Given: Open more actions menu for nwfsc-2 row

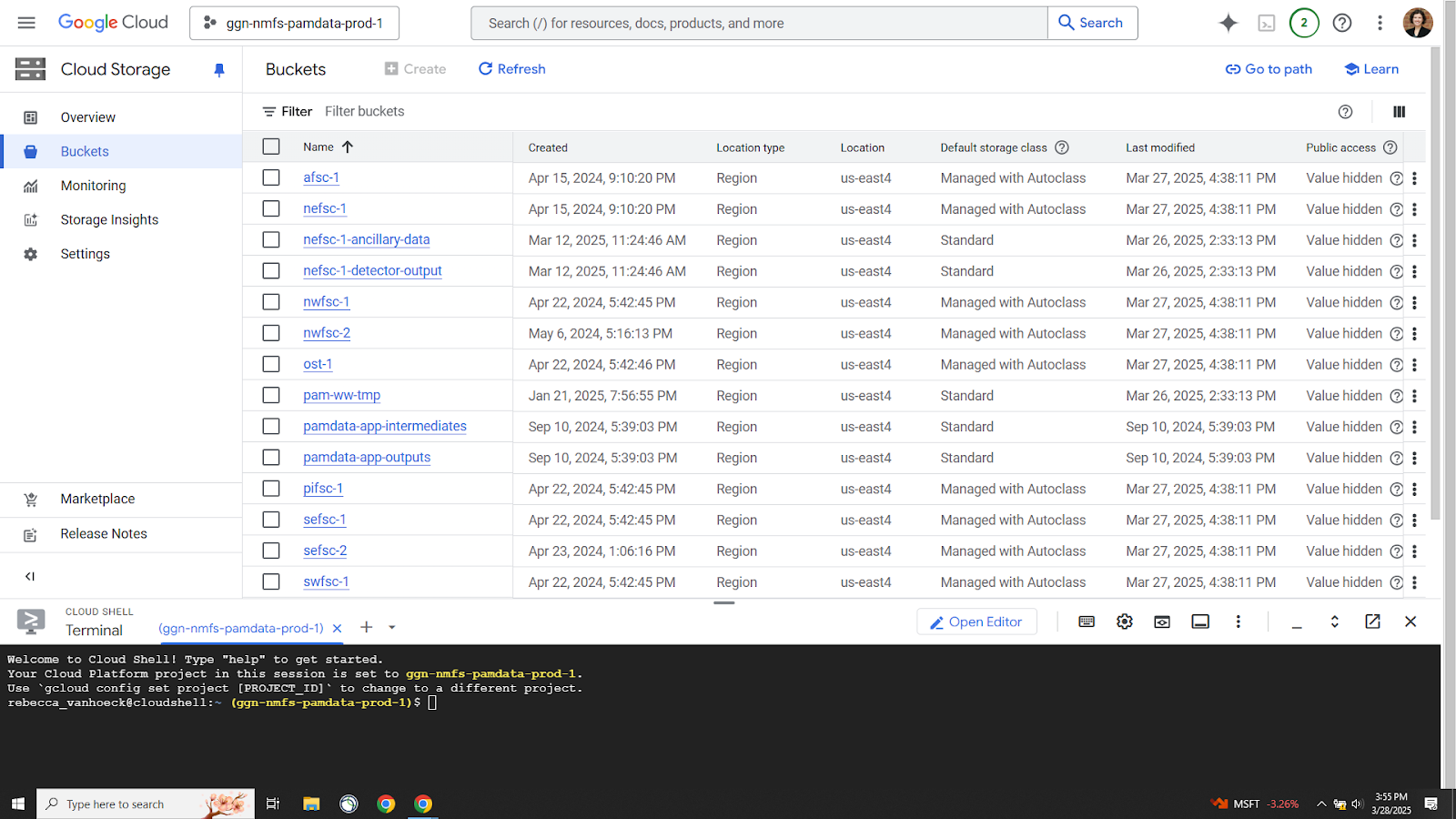Looking at the screenshot, I should pos(1414,334).
